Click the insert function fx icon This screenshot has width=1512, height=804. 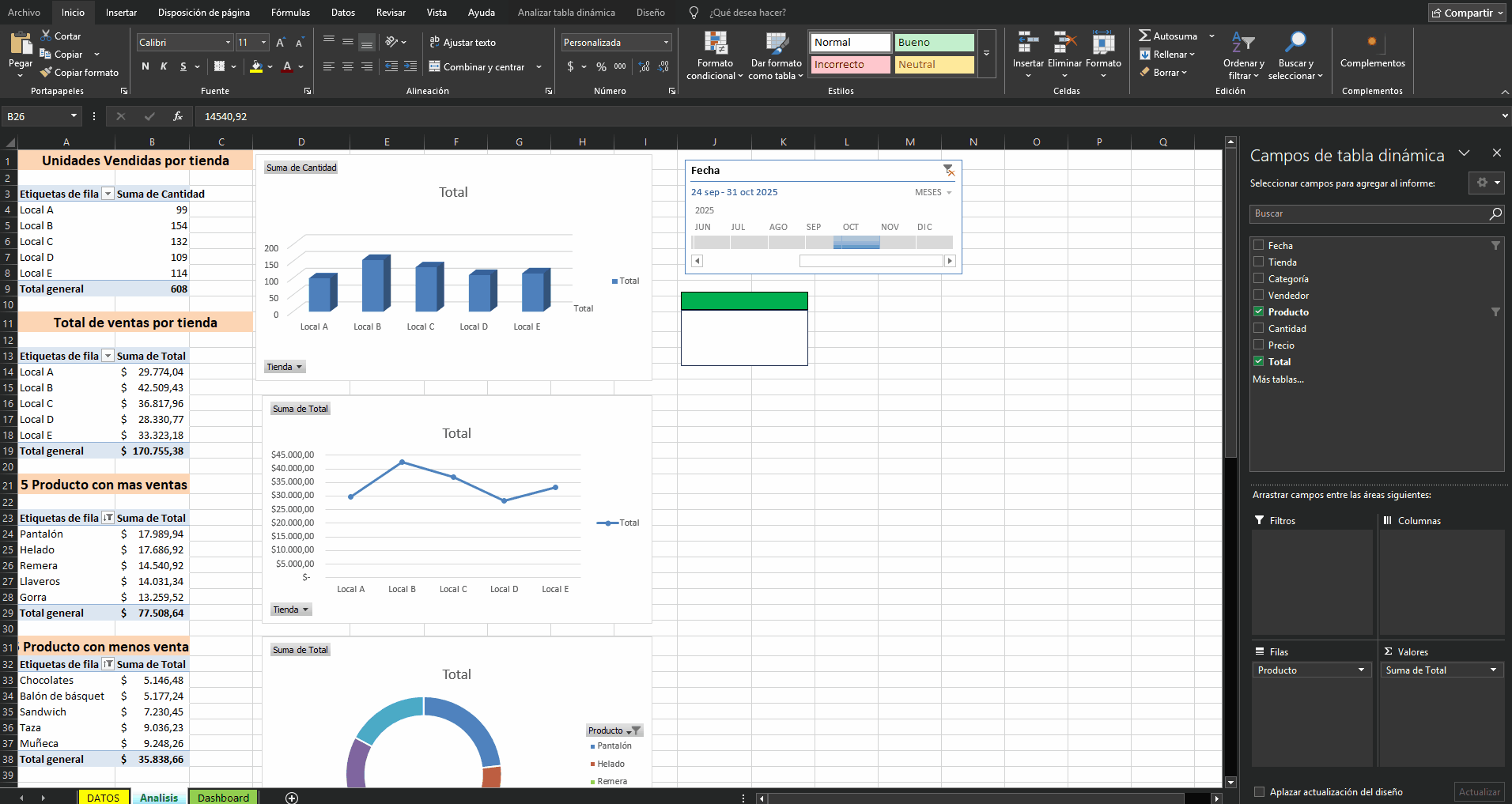click(x=178, y=116)
